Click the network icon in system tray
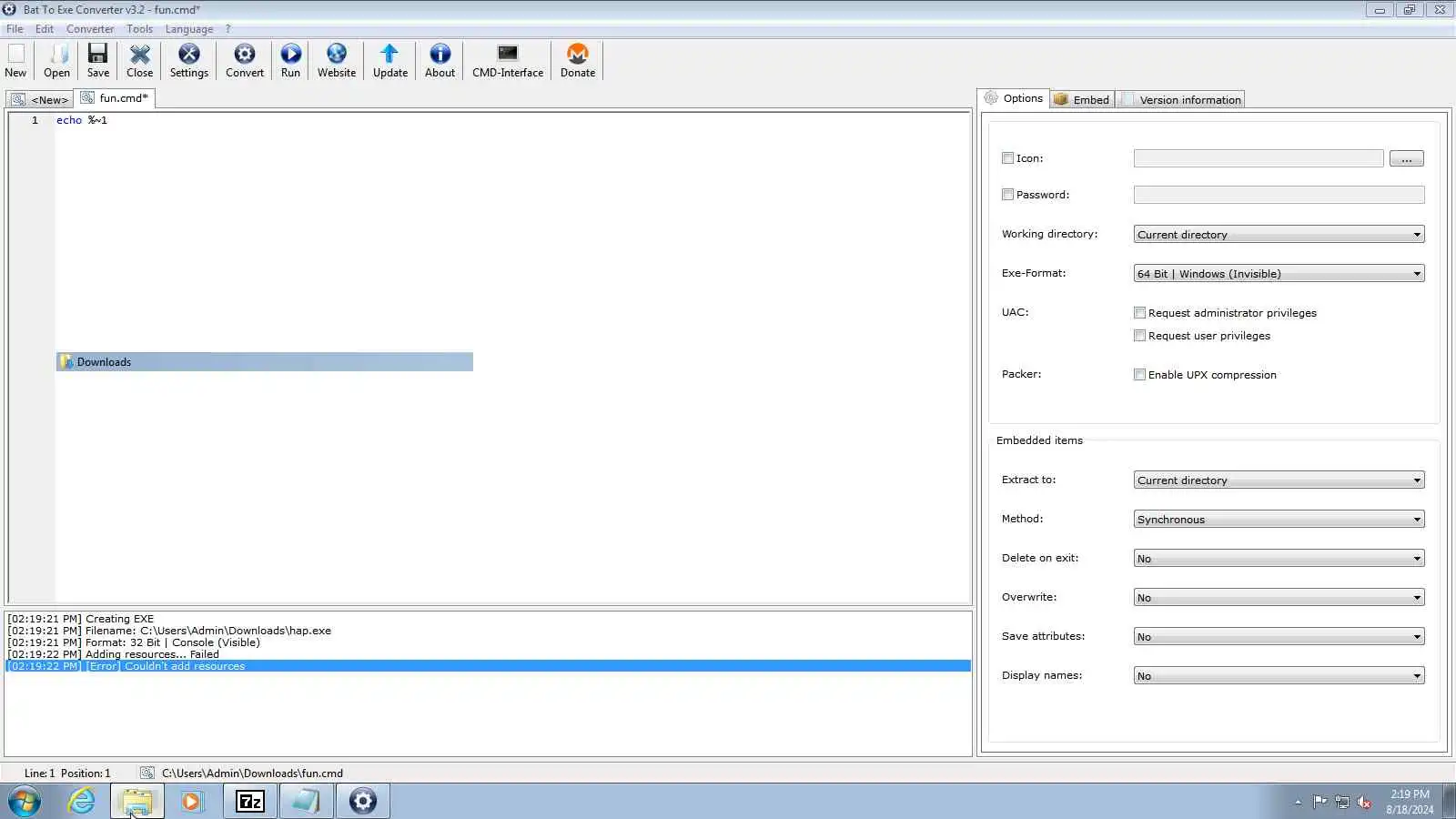The height and width of the screenshot is (819, 1456). pos(1341,802)
